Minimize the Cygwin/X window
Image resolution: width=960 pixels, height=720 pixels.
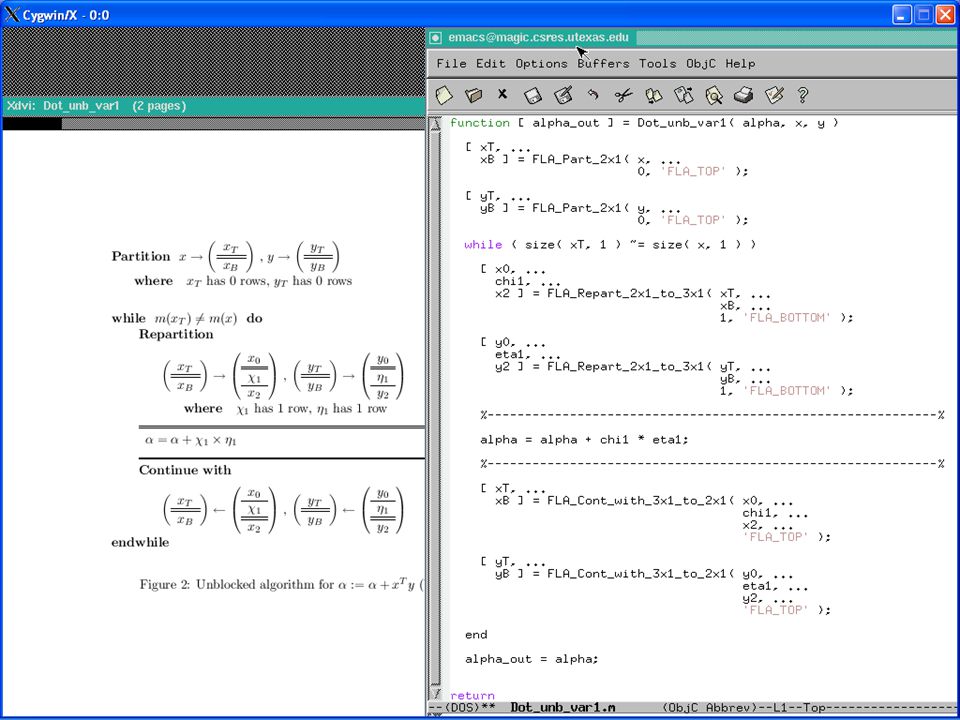tap(901, 15)
